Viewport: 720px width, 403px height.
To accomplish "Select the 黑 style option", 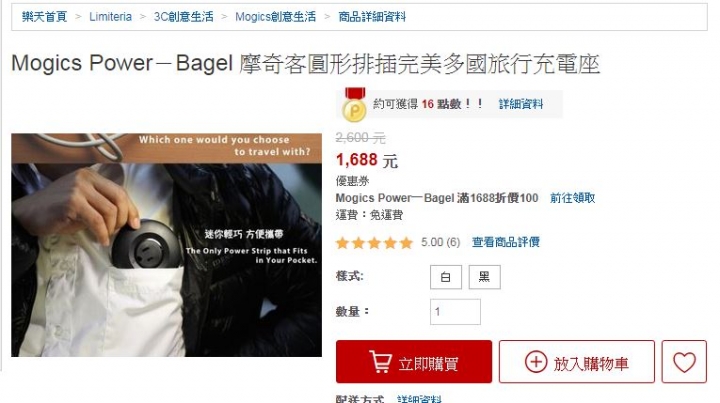I will [x=484, y=277].
